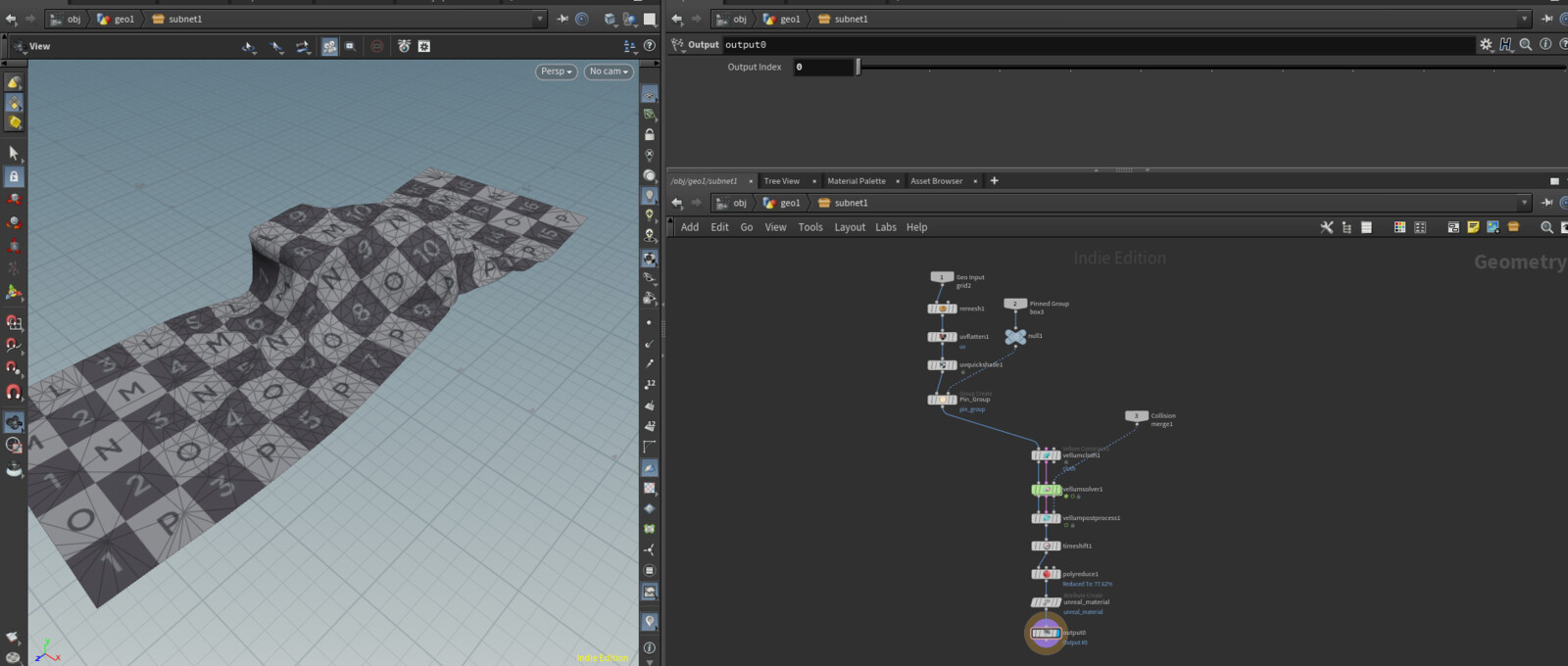Switch to the /obj/geo1/subnet1 network tab
Image resolution: width=1568 pixels, height=666 pixels.
(x=705, y=181)
